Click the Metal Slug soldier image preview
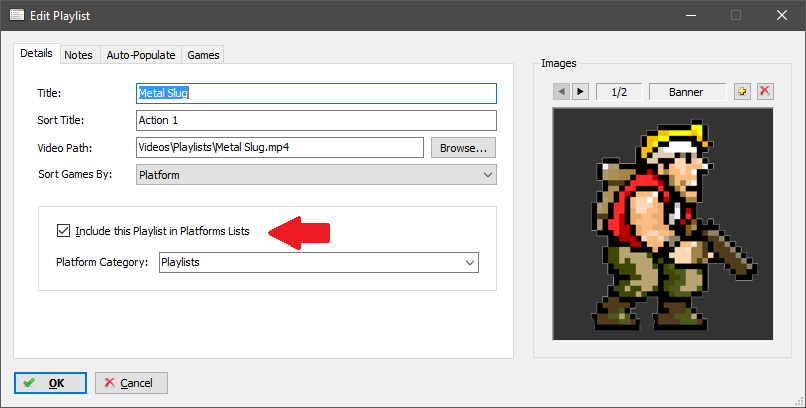806x408 pixels. pos(663,224)
